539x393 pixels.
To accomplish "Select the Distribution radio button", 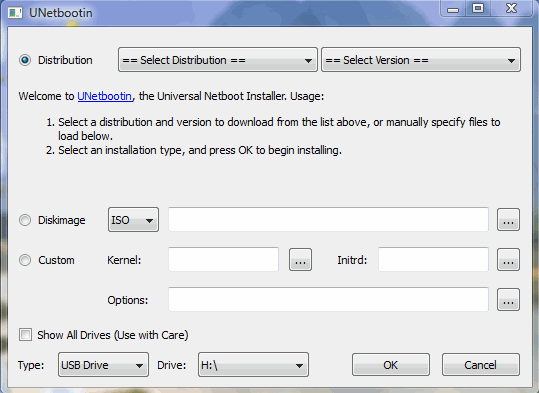I will [x=25, y=60].
